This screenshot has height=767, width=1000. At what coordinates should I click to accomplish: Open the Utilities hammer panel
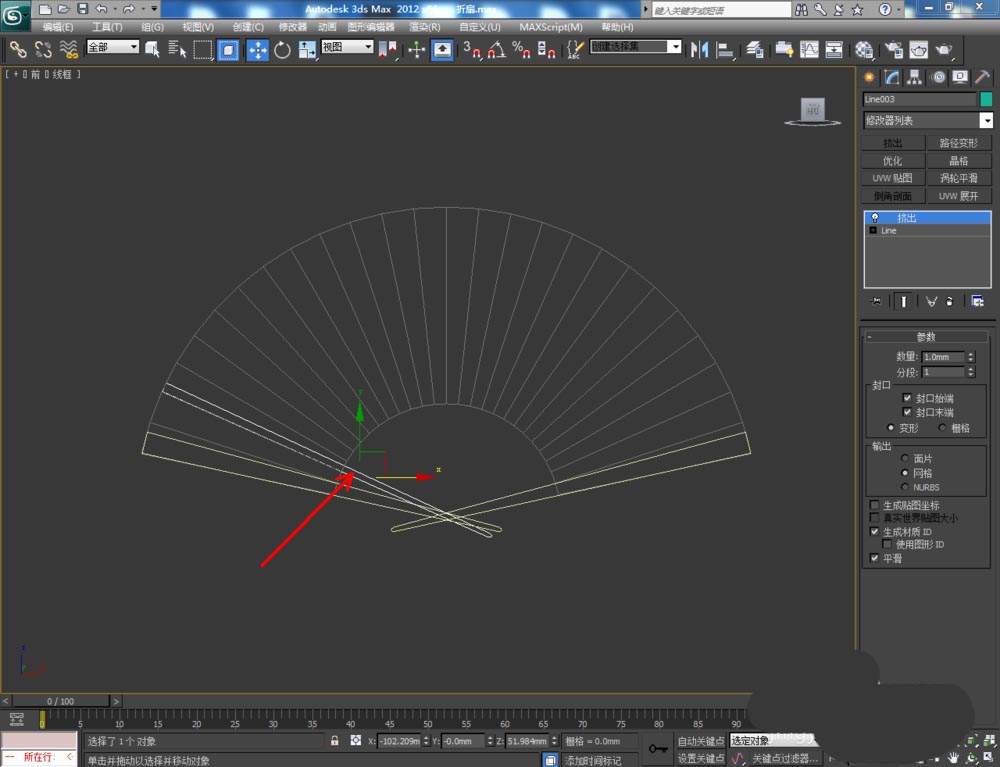(982, 78)
